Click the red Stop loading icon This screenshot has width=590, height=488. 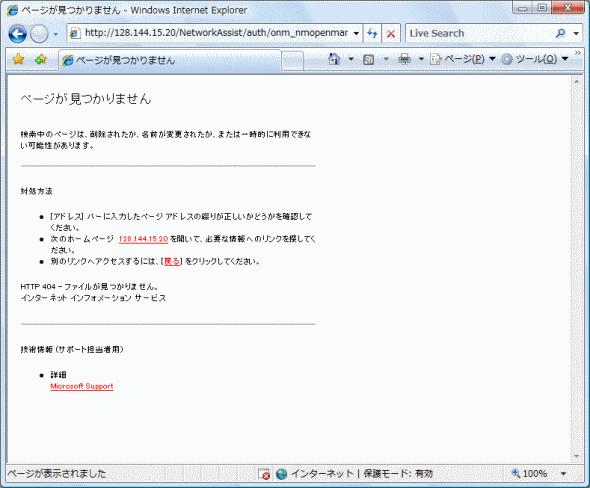(391, 33)
